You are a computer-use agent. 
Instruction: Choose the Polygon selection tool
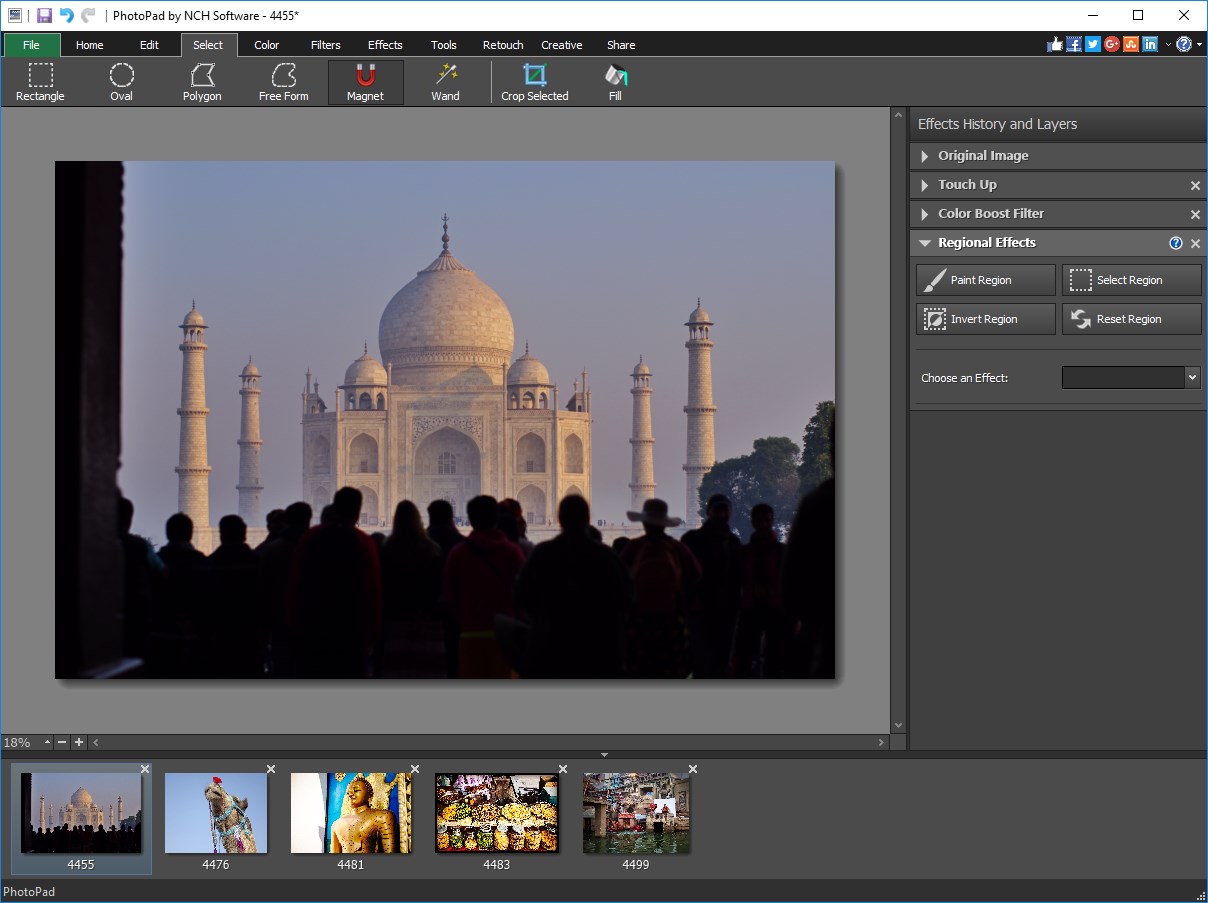click(201, 80)
